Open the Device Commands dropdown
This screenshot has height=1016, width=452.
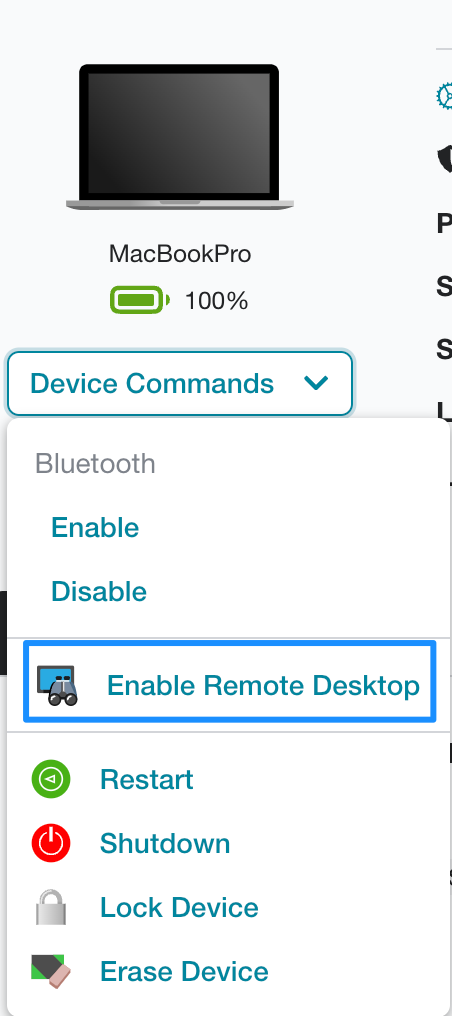tap(180, 384)
